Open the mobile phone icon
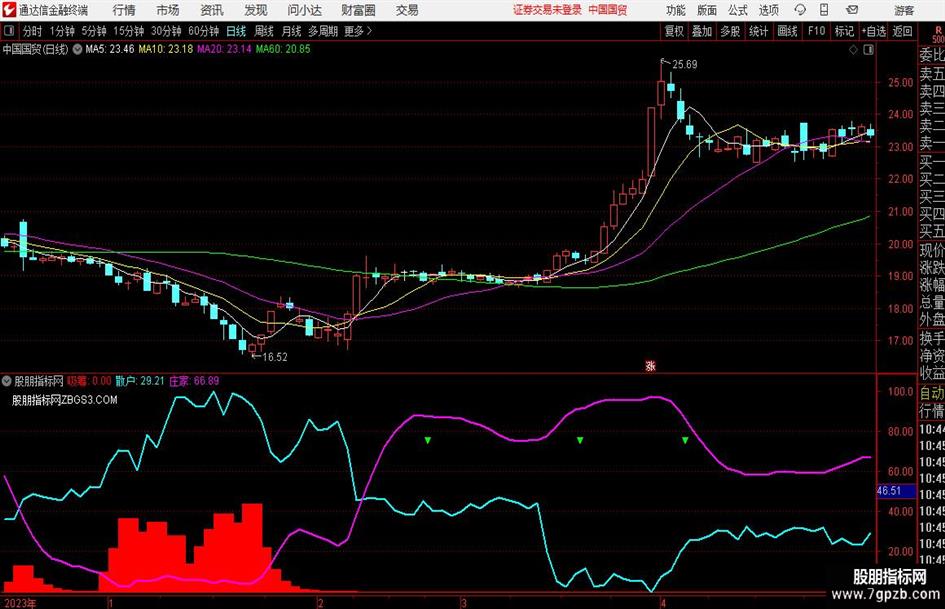 [x=824, y=10]
